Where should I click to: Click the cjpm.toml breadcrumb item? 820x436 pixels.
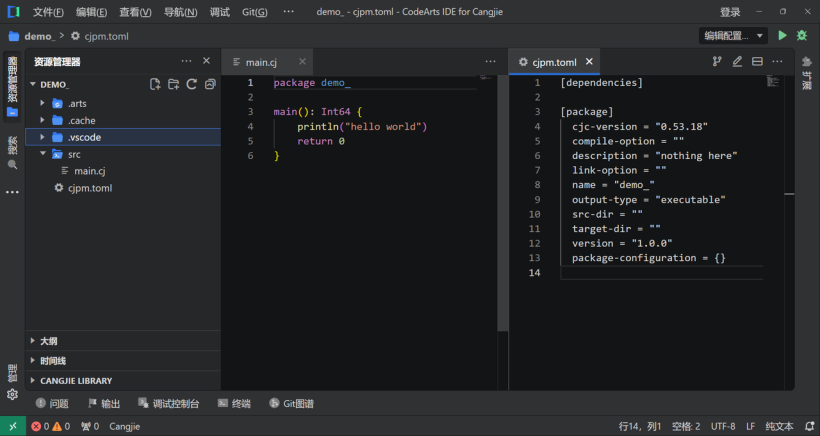click(x=100, y=36)
